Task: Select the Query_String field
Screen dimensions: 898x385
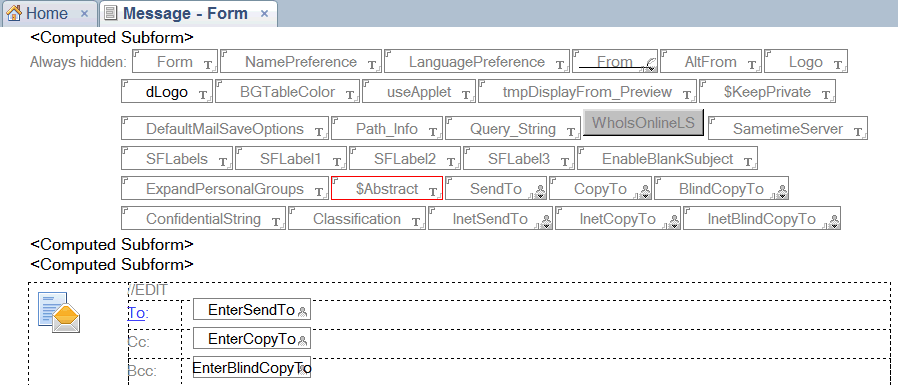Action: coord(513,128)
